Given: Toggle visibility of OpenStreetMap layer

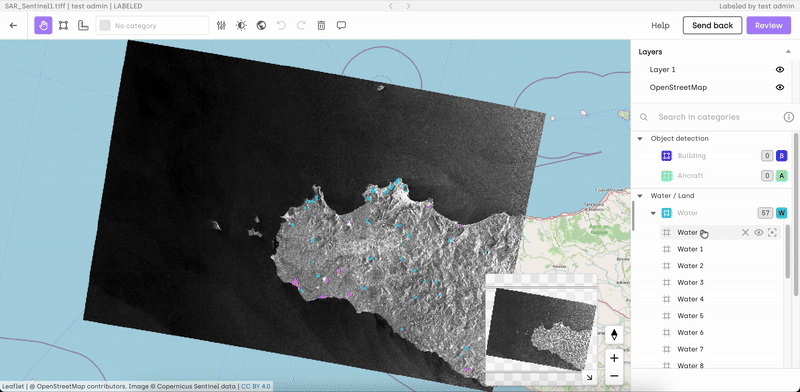Looking at the screenshot, I should (x=780, y=87).
